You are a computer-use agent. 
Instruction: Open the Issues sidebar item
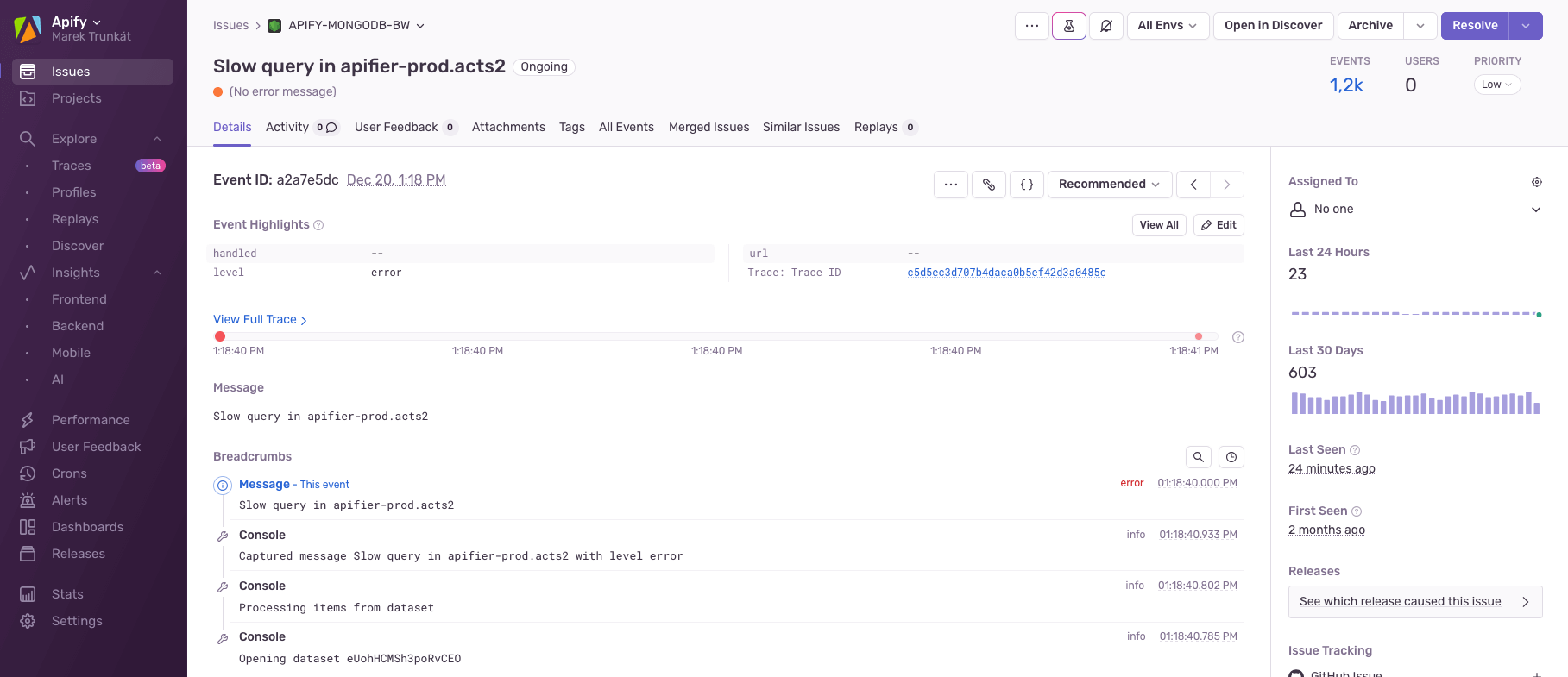(92, 72)
